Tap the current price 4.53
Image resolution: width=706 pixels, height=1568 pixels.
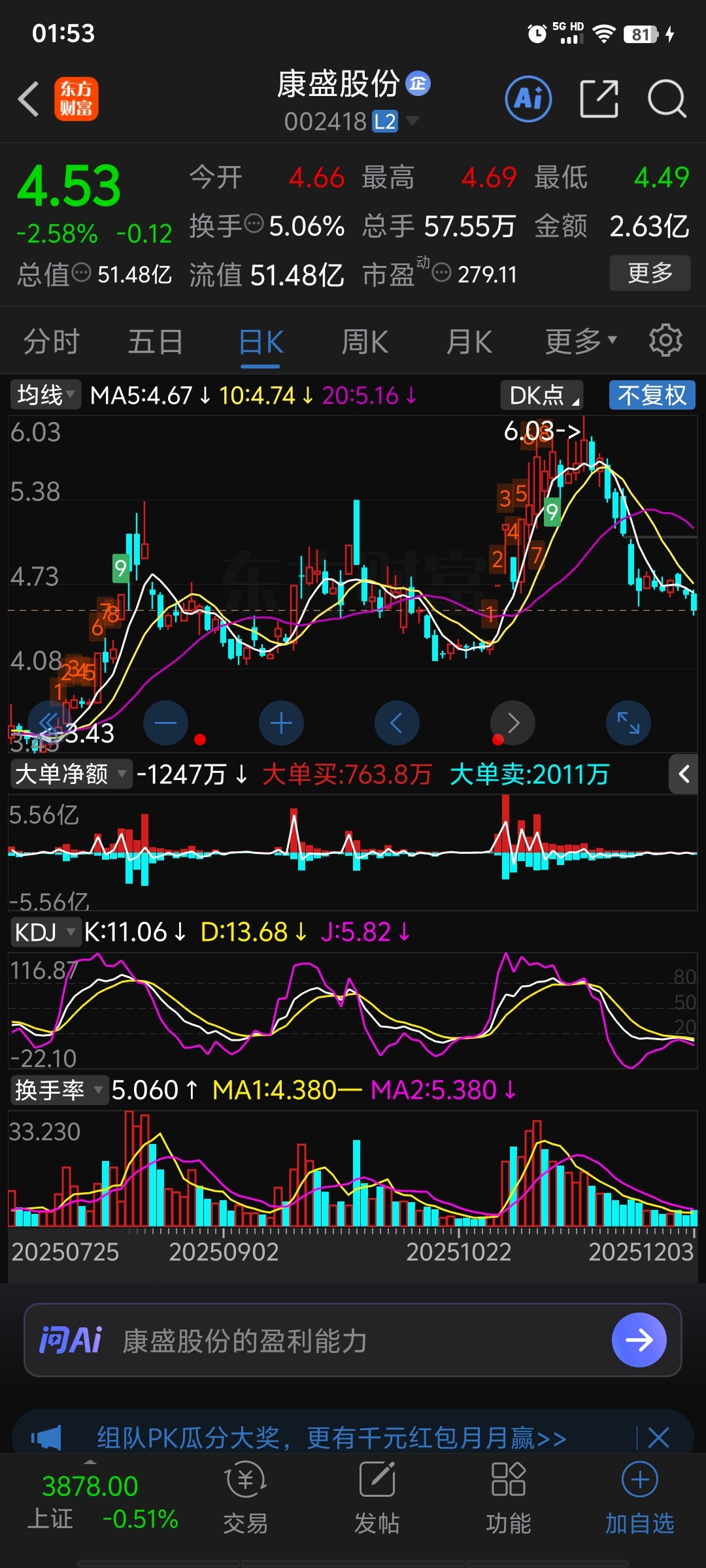pyautogui.click(x=69, y=186)
